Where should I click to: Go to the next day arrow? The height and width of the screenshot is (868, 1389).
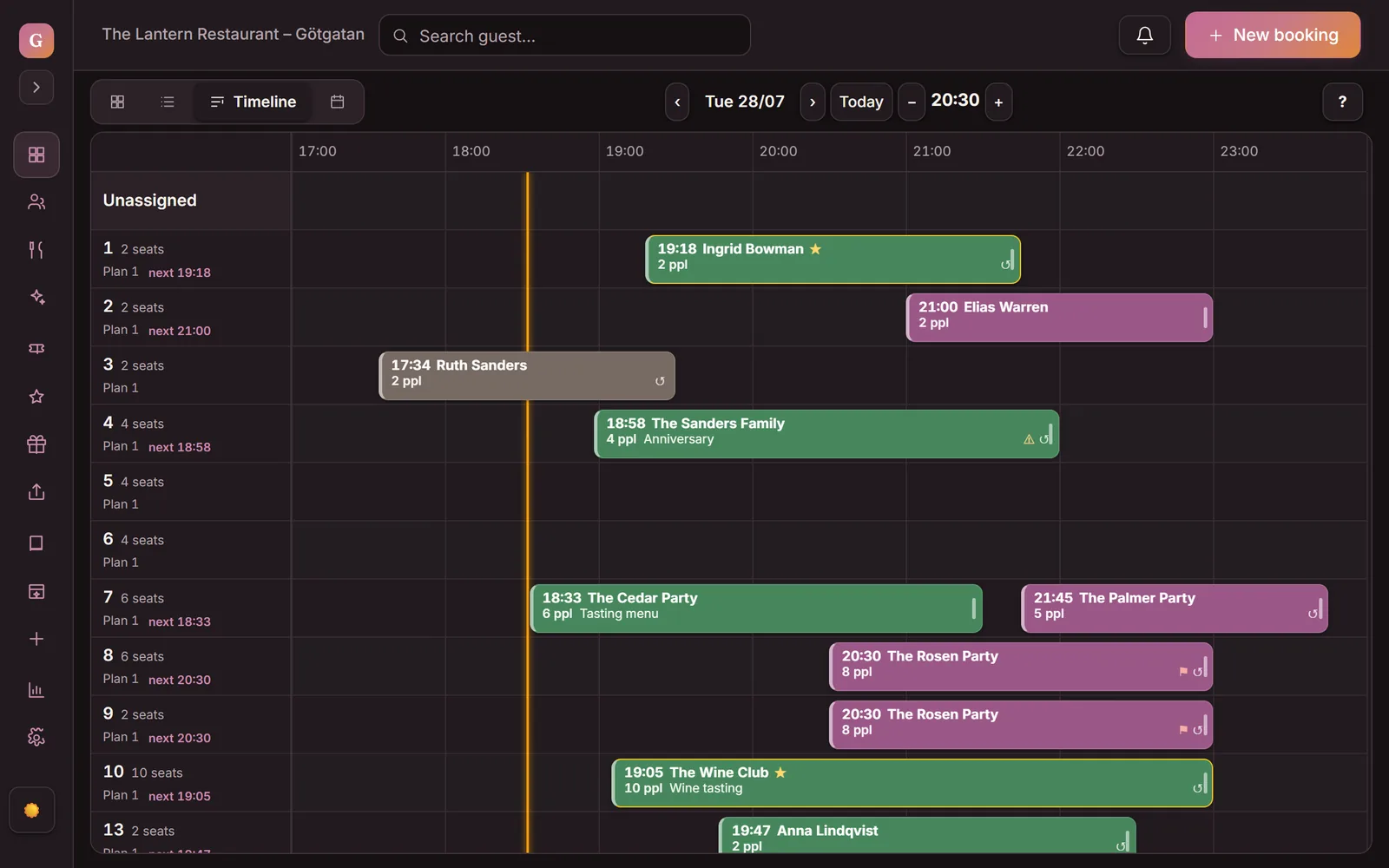pos(813,102)
